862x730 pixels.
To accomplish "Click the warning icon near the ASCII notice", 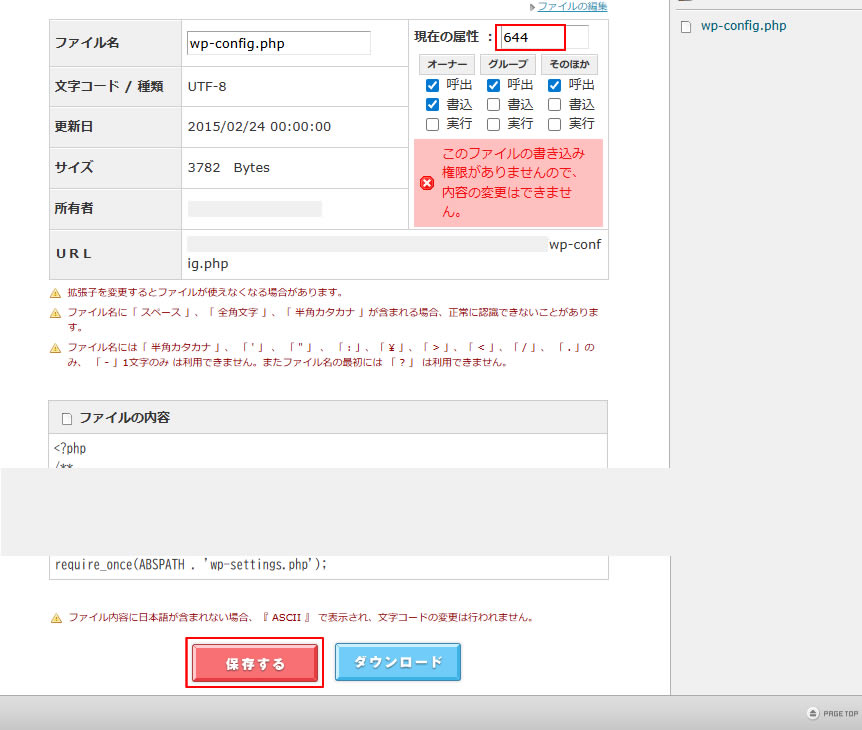I will tap(54, 617).
